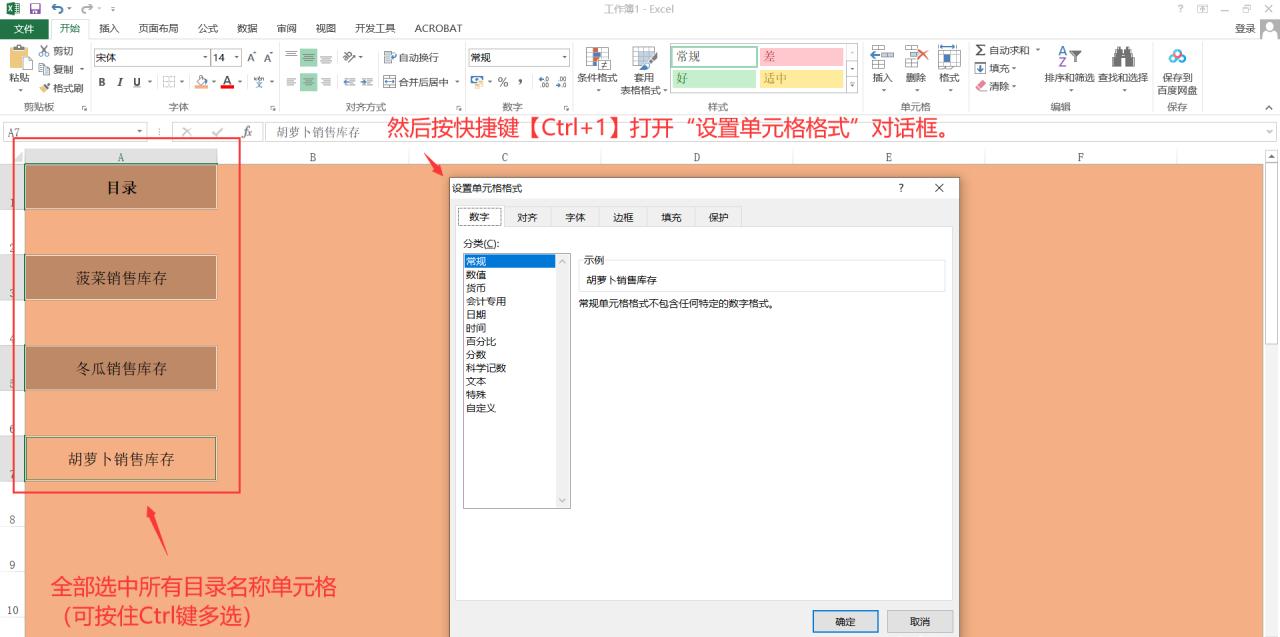Undo the last action
This screenshot has height=637, width=1280.
pyautogui.click(x=57, y=9)
